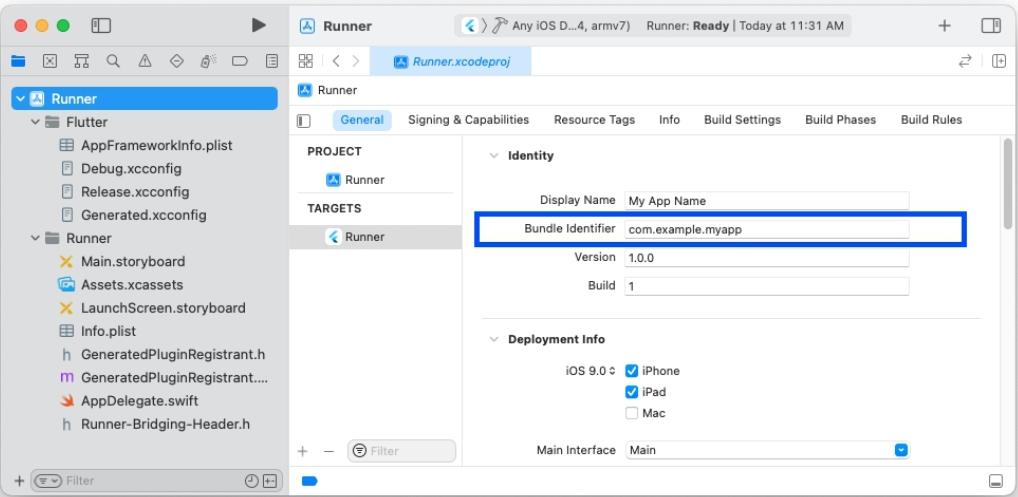The image size is (1018, 497).
Task: Enable the Mac checkbox
Action: (x=631, y=413)
